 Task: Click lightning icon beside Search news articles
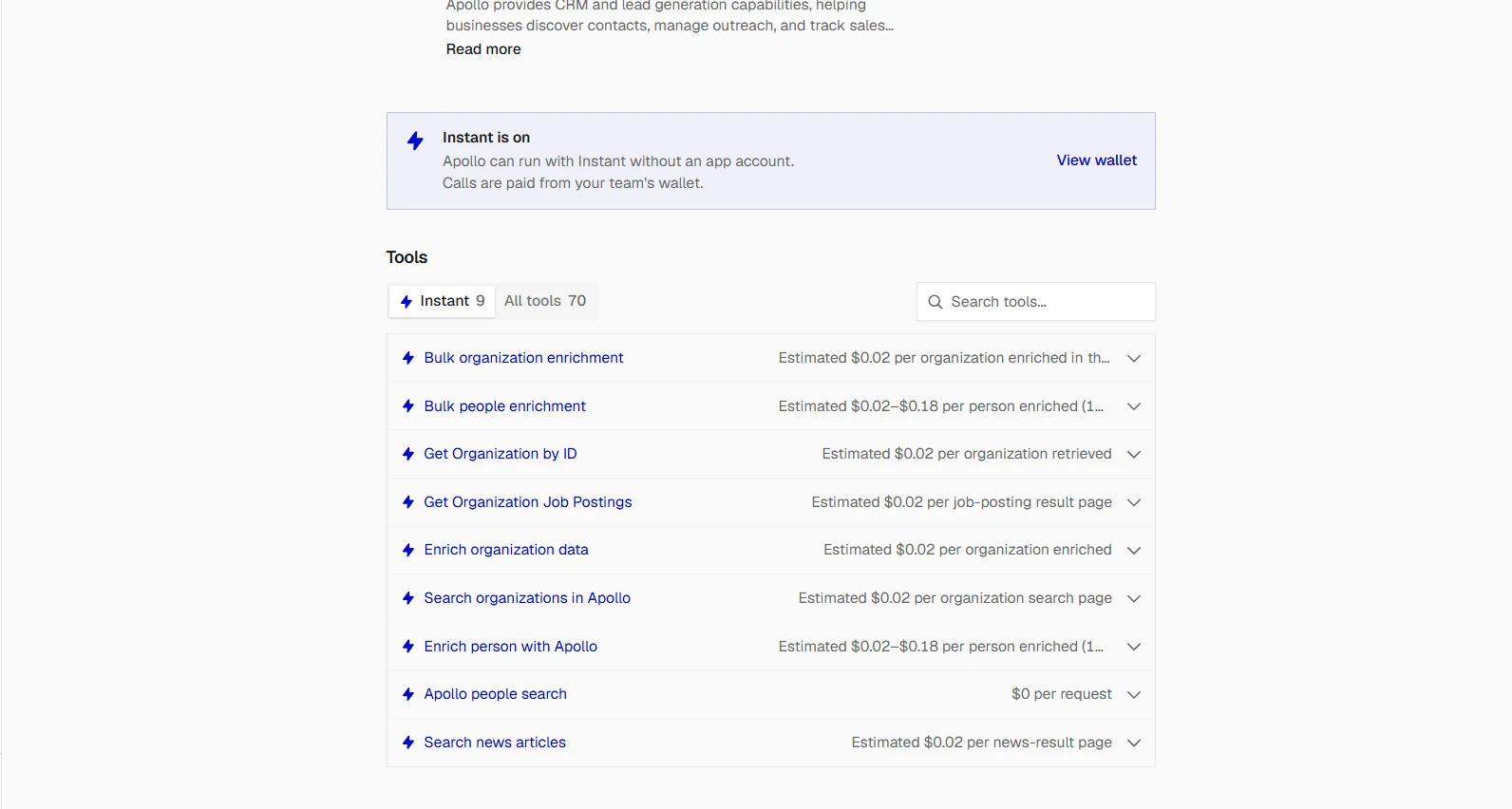(x=408, y=743)
